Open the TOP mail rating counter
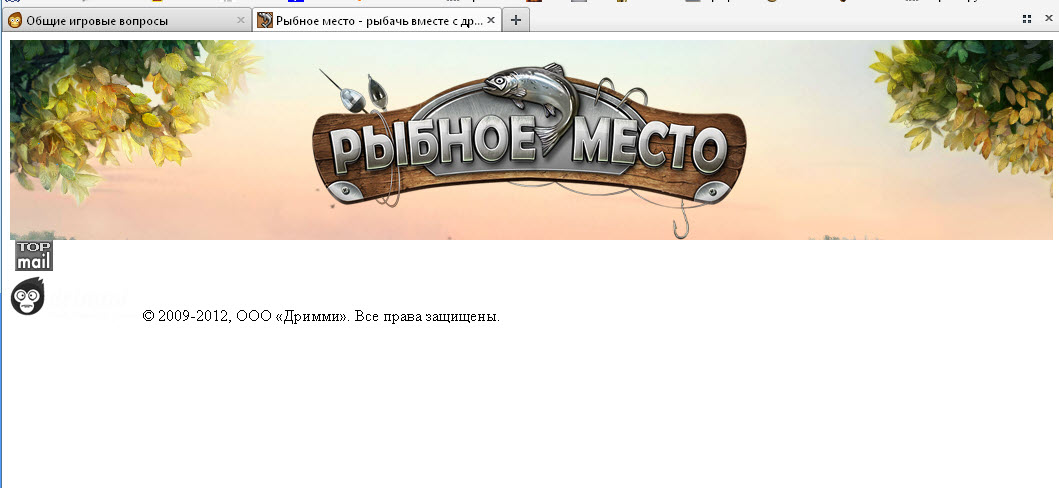This screenshot has height=488, width=1059. pyautogui.click(x=34, y=255)
